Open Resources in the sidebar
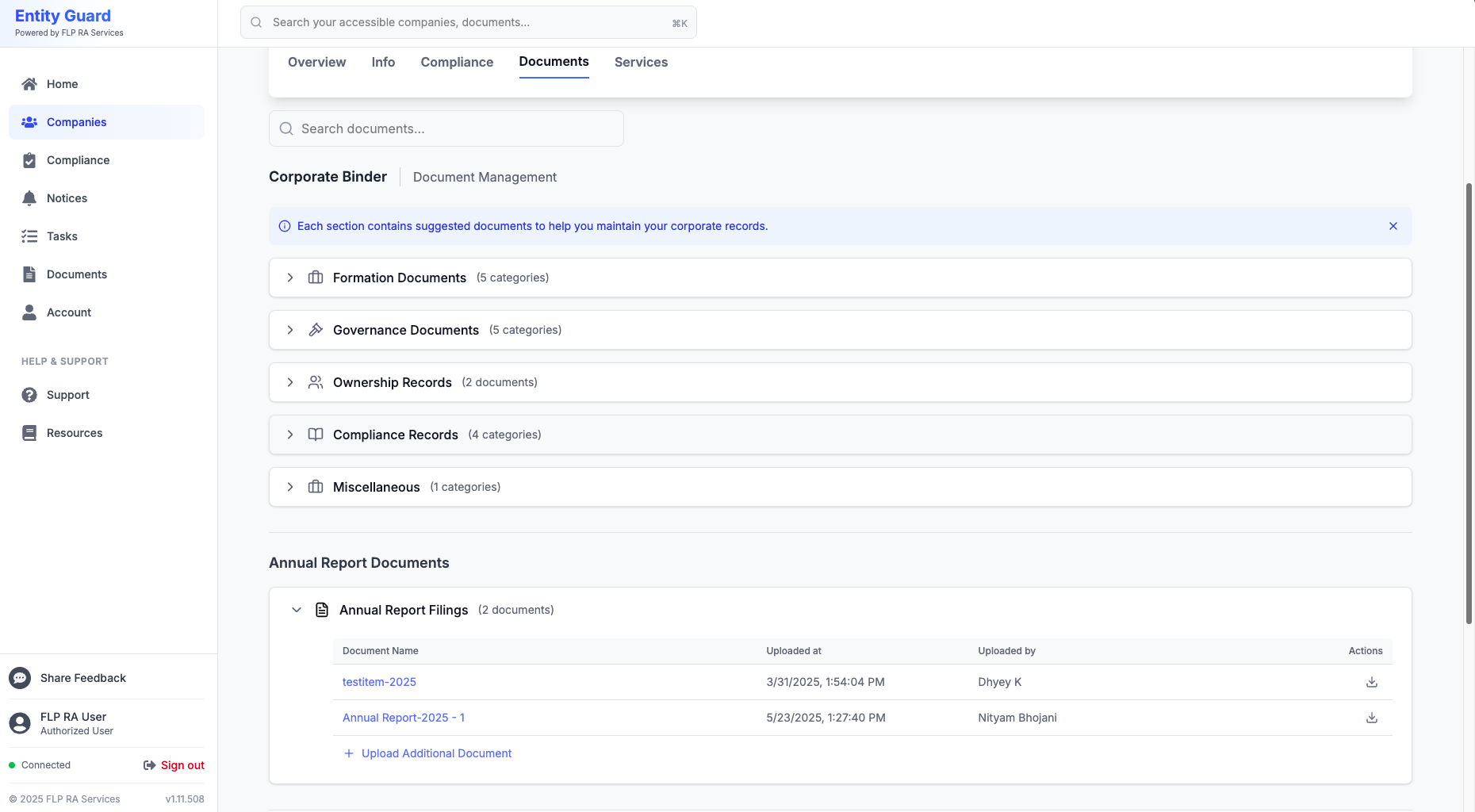 click(x=106, y=433)
